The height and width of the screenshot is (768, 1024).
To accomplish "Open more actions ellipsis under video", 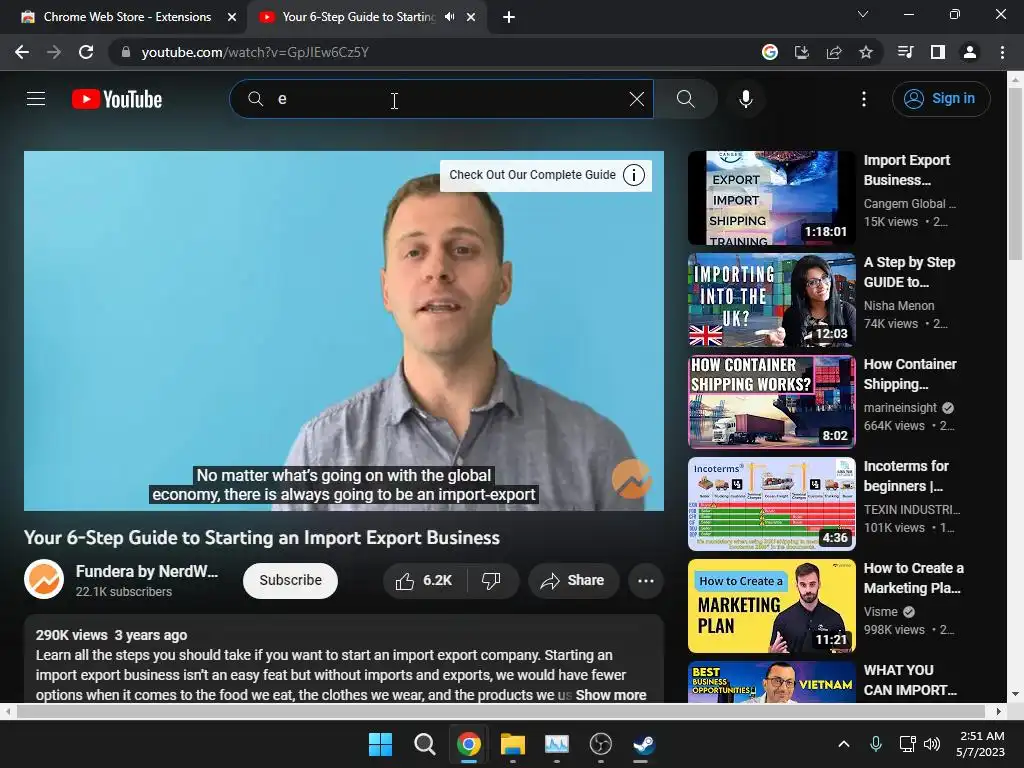I will point(646,581).
